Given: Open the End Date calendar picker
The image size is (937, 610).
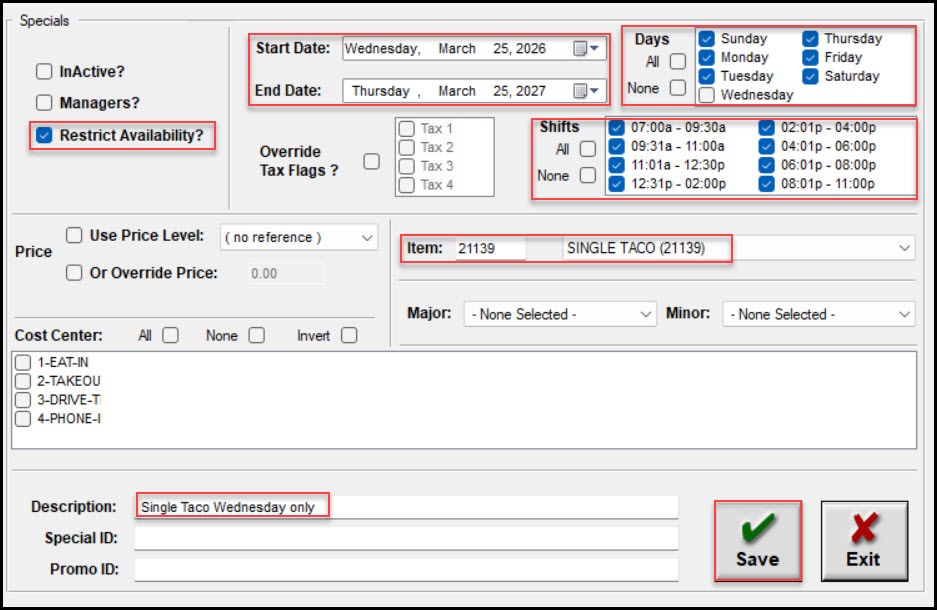Looking at the screenshot, I should (x=586, y=91).
